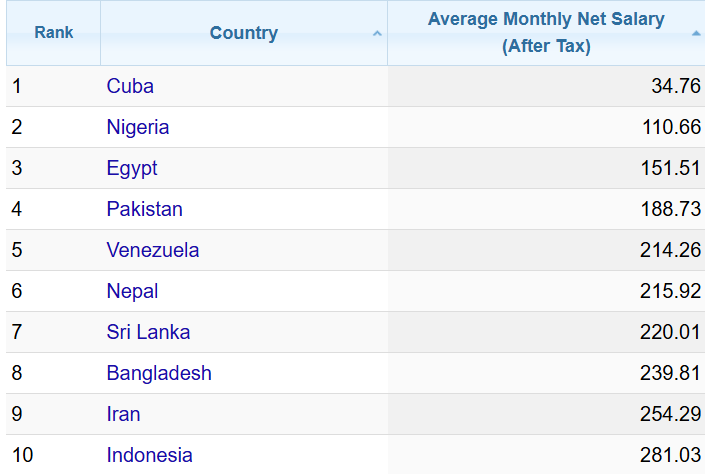Screen dimensions: 705x474
Task: Sort table by Rank column header
Action: click(x=54, y=33)
